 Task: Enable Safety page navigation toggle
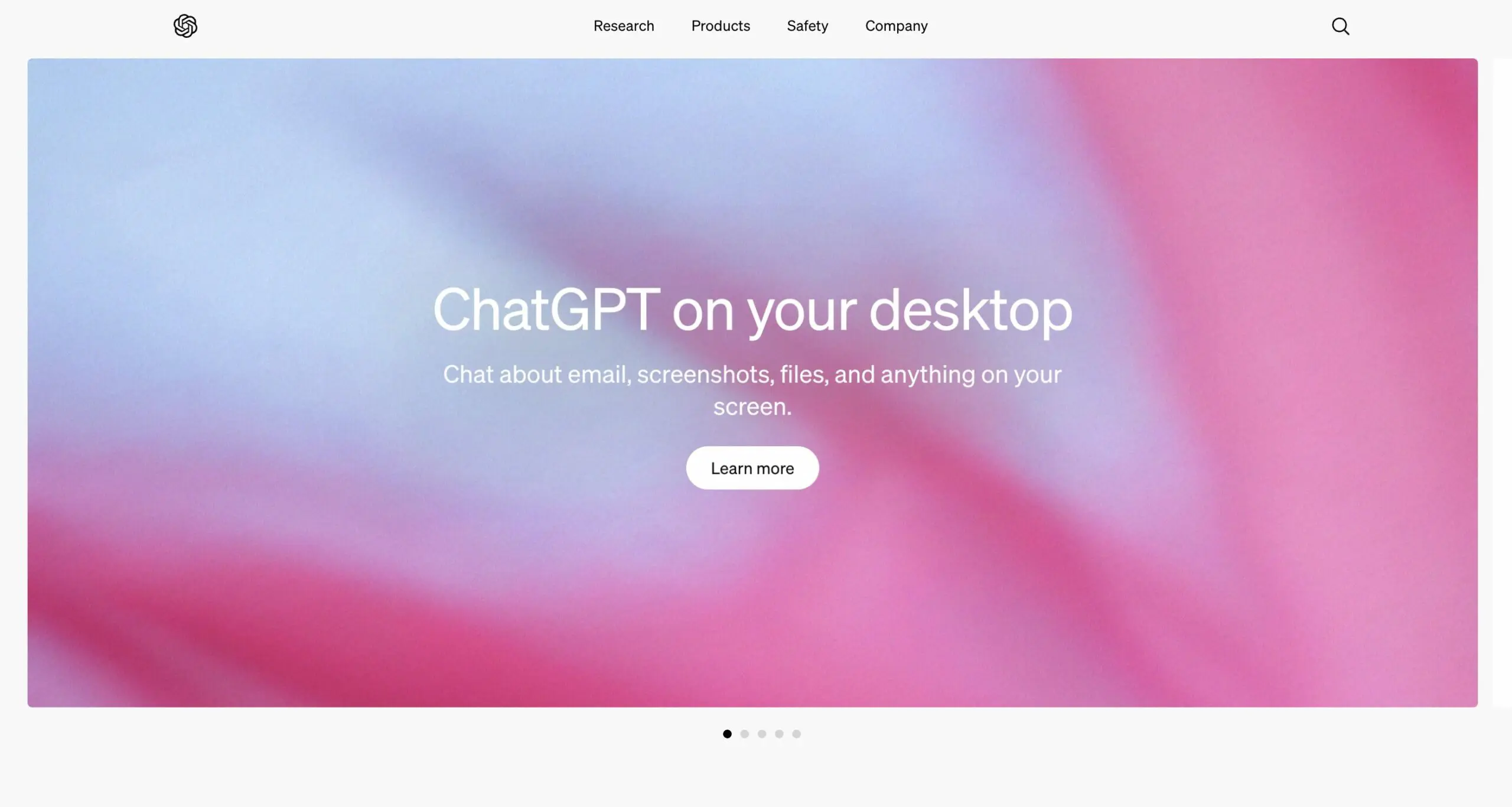(807, 26)
